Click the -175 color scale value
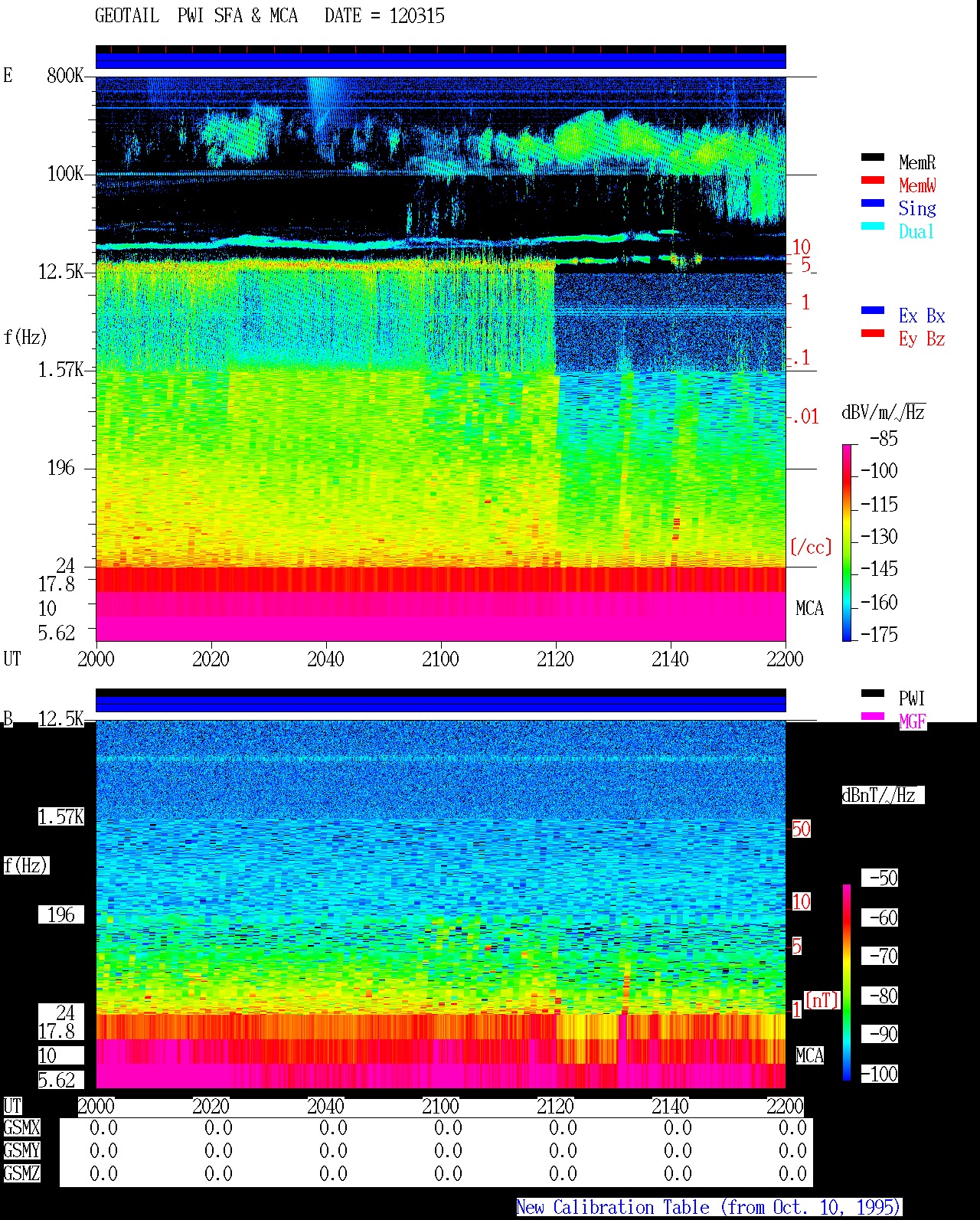The image size is (980, 1220). pyautogui.click(x=879, y=634)
